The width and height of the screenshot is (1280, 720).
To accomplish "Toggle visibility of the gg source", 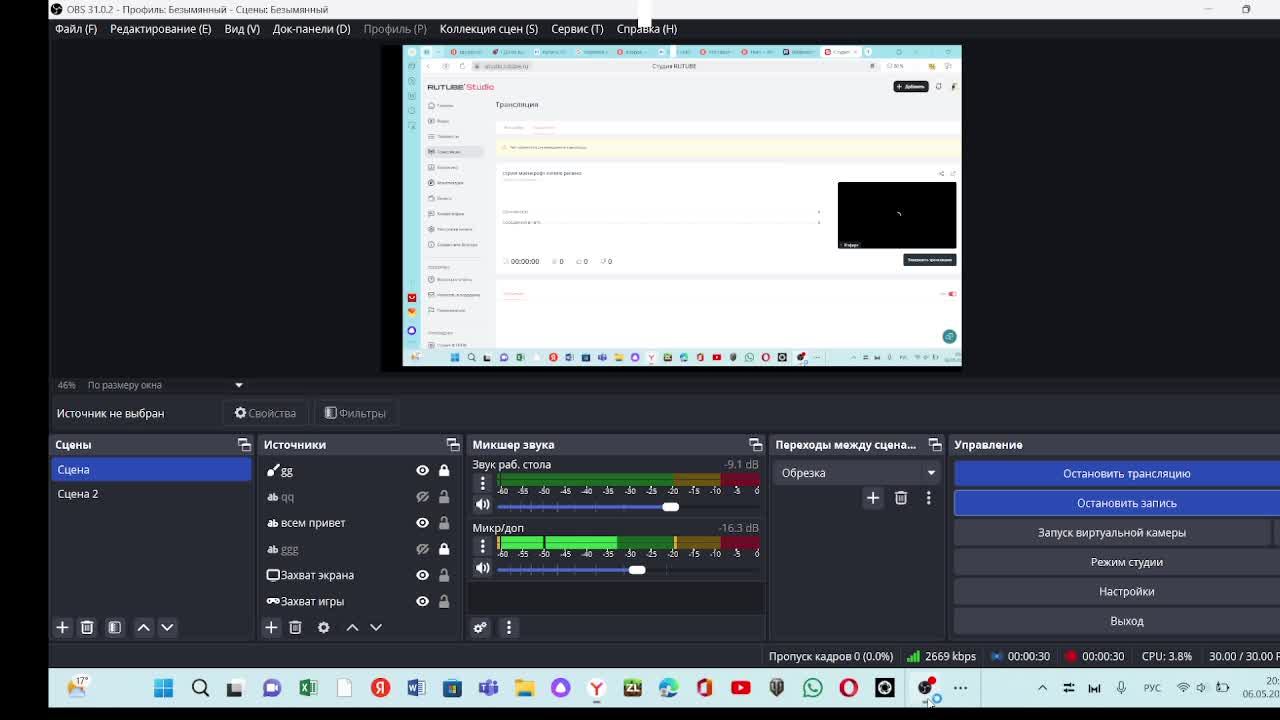I will [x=422, y=471].
